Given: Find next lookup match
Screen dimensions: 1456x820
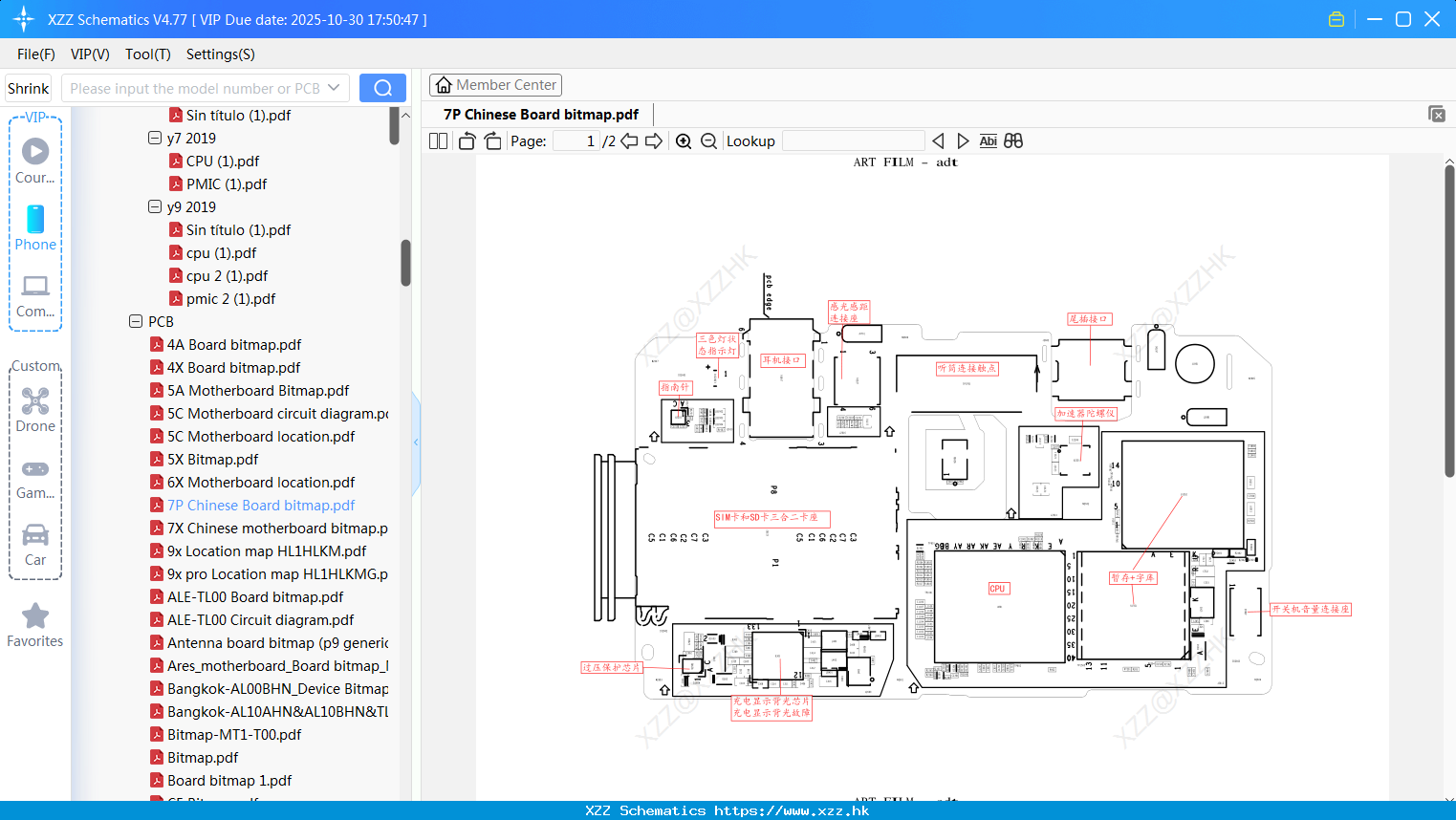Looking at the screenshot, I should (963, 141).
